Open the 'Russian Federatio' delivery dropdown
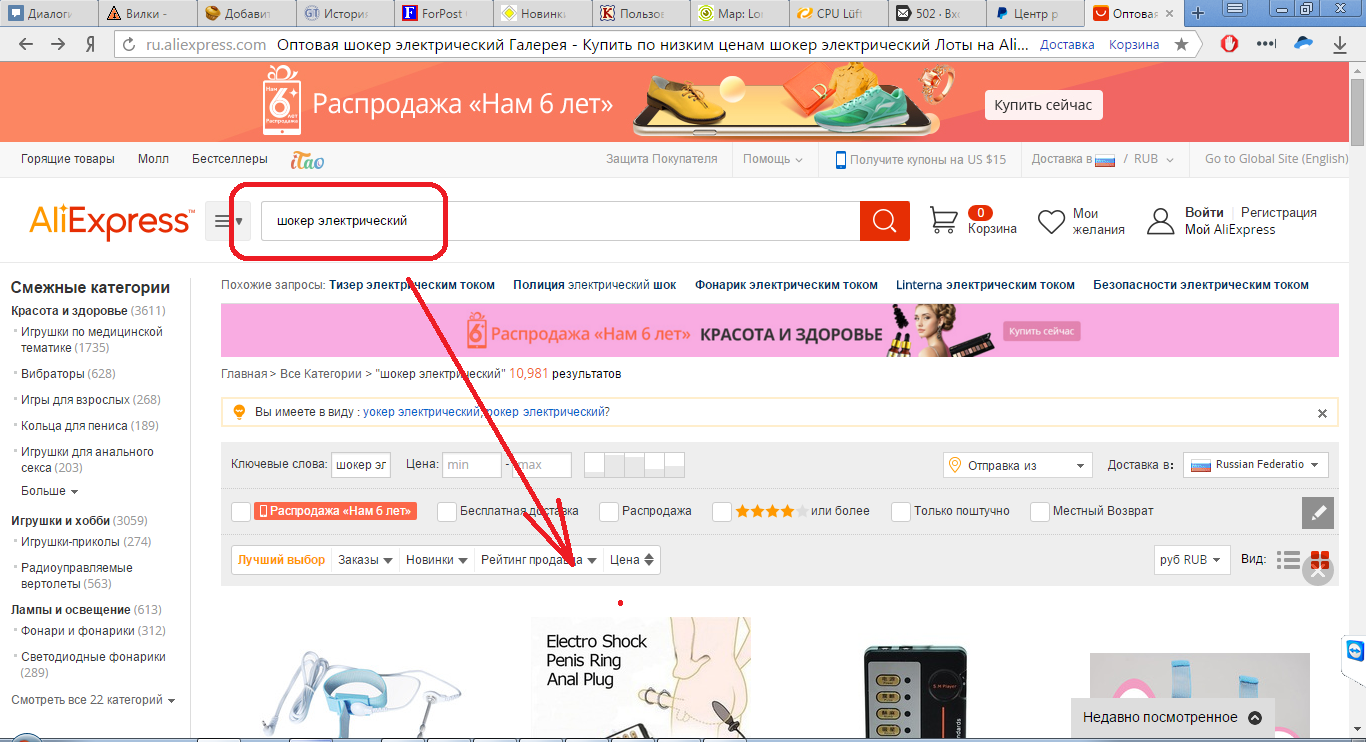Image resolution: width=1366 pixels, height=742 pixels. pos(1256,465)
